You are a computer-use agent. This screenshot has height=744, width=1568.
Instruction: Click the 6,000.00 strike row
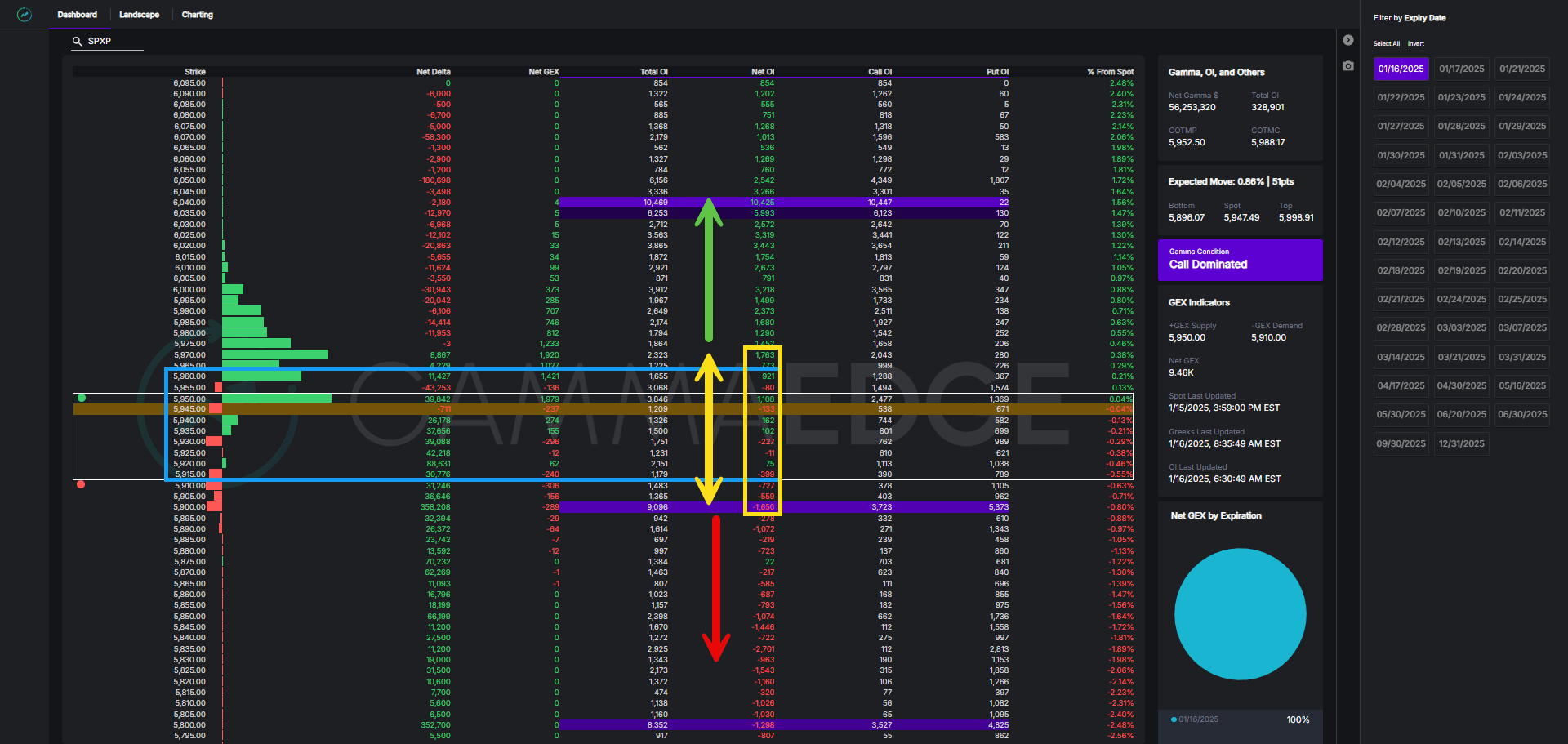[x=604, y=290]
